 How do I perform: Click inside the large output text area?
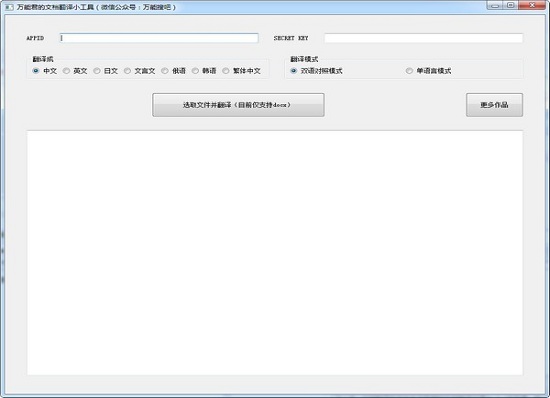[x=275, y=252]
